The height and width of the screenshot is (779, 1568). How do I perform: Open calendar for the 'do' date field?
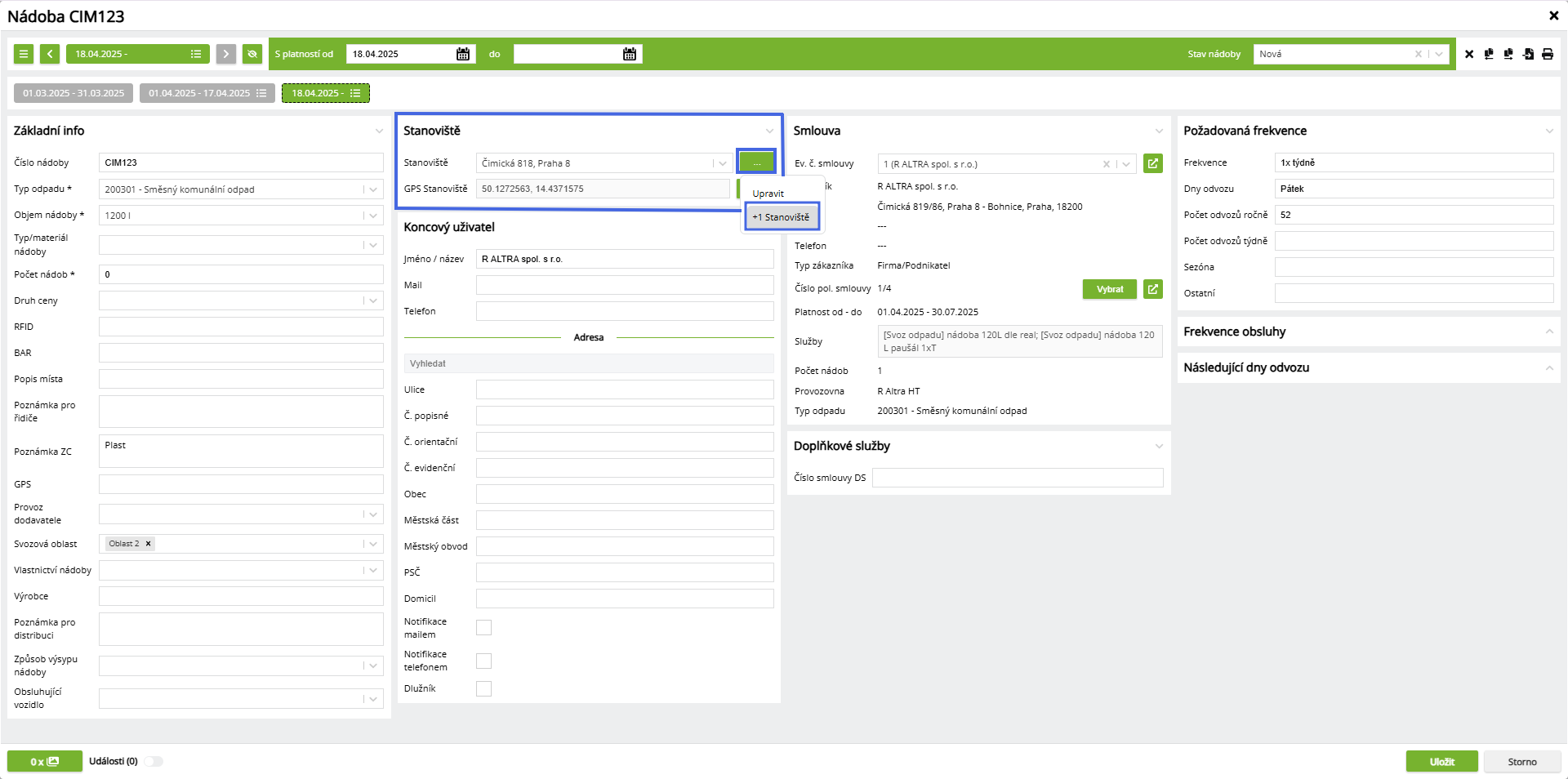pyautogui.click(x=630, y=54)
